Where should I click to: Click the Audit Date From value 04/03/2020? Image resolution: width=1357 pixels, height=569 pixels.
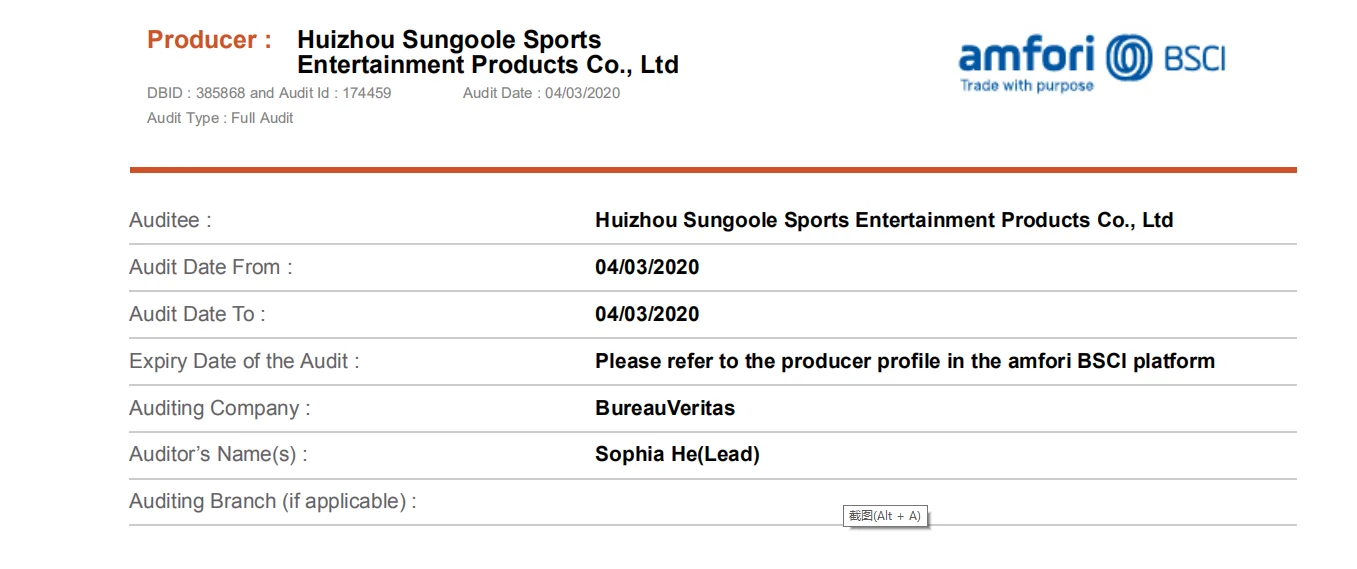click(x=647, y=267)
